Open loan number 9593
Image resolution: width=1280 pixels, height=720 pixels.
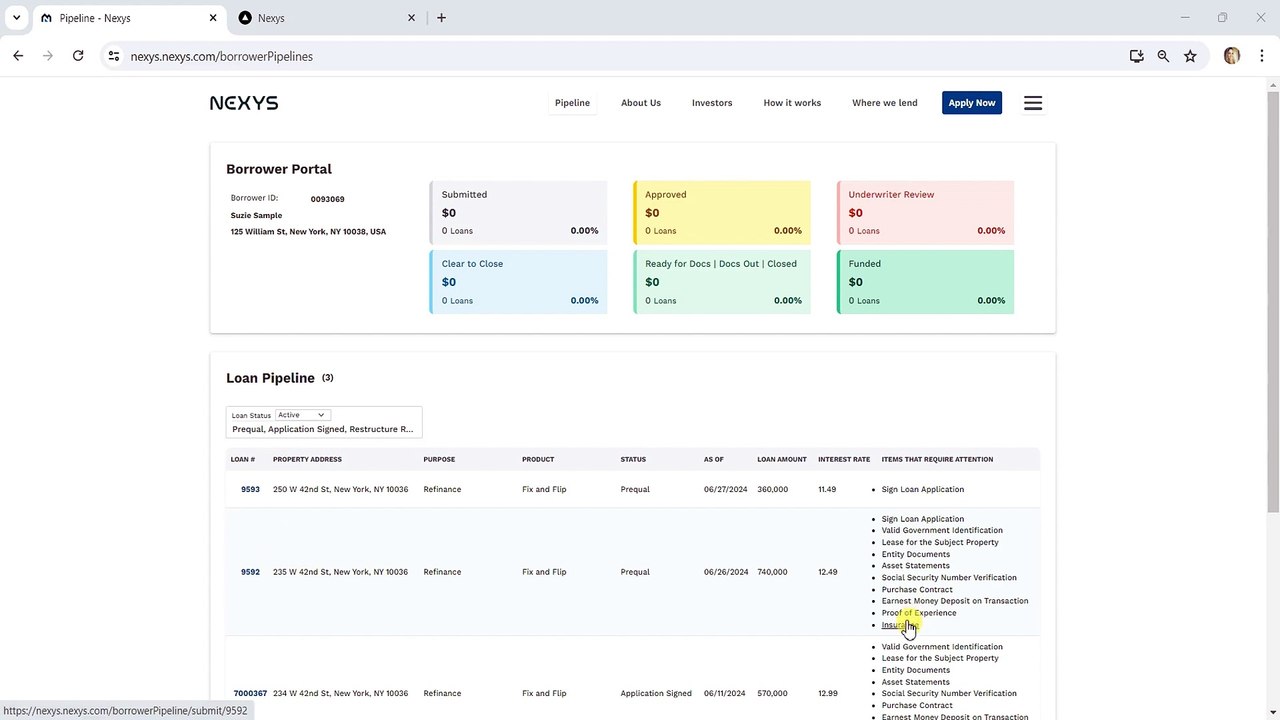coord(250,489)
